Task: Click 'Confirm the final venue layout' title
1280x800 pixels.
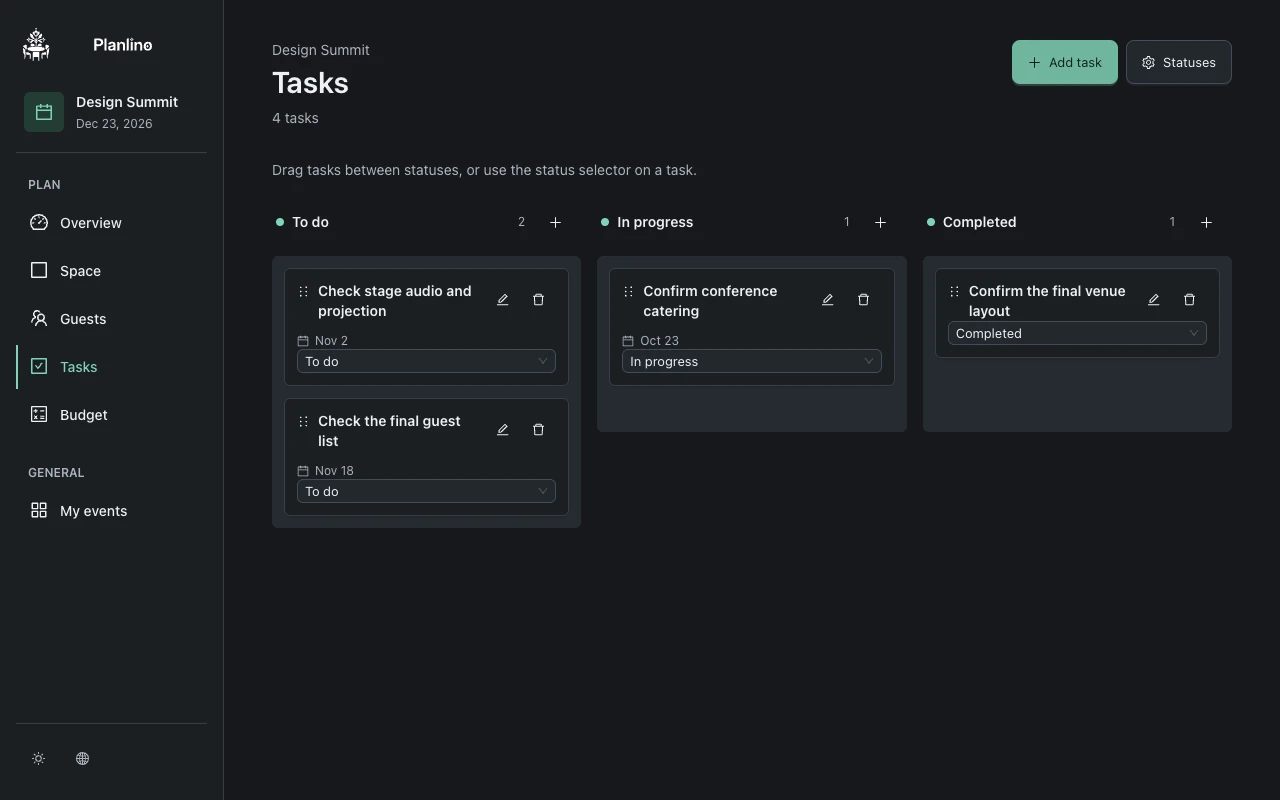Action: point(1047,301)
